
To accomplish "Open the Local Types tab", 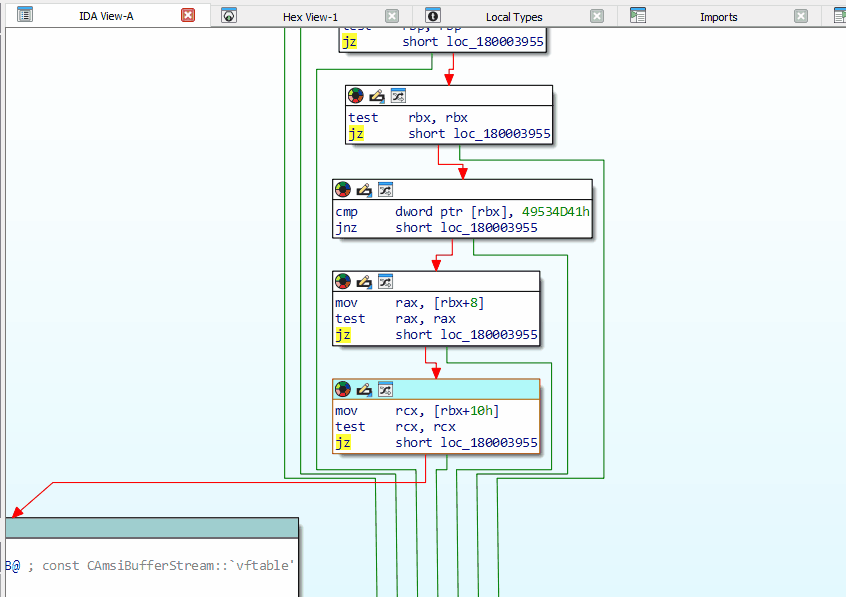I will (513, 17).
